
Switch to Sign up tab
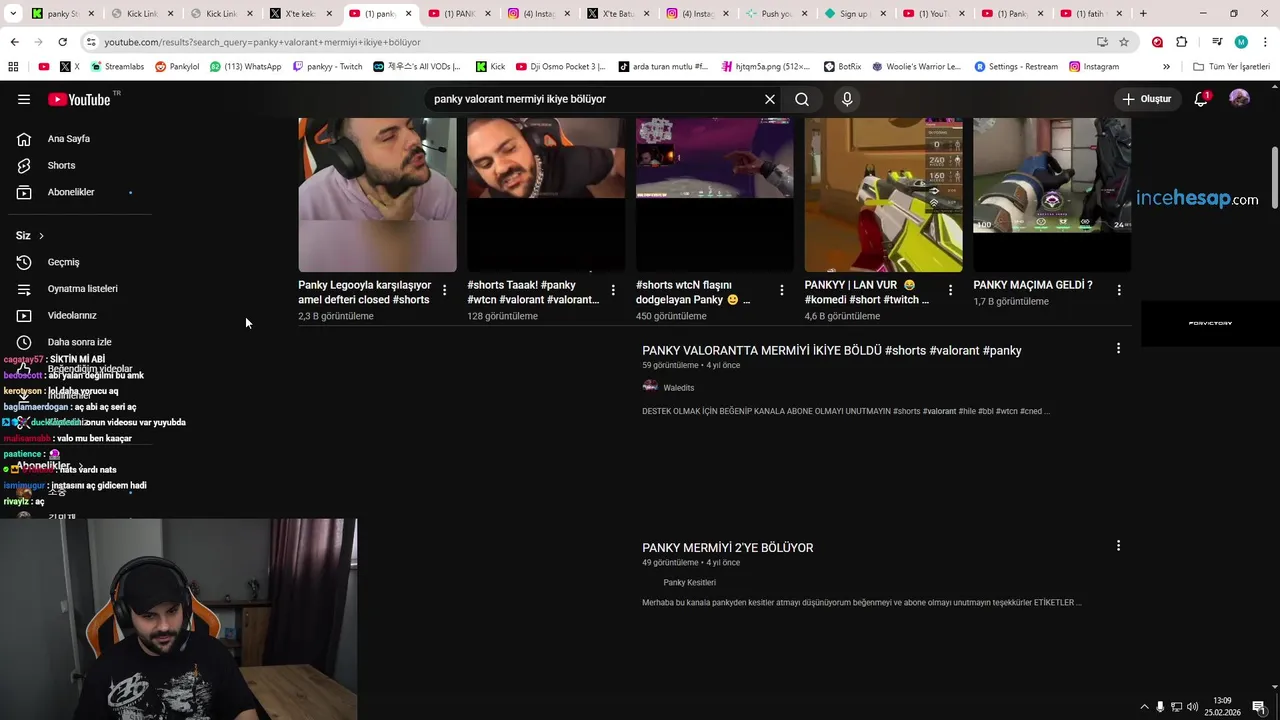tap(853, 14)
